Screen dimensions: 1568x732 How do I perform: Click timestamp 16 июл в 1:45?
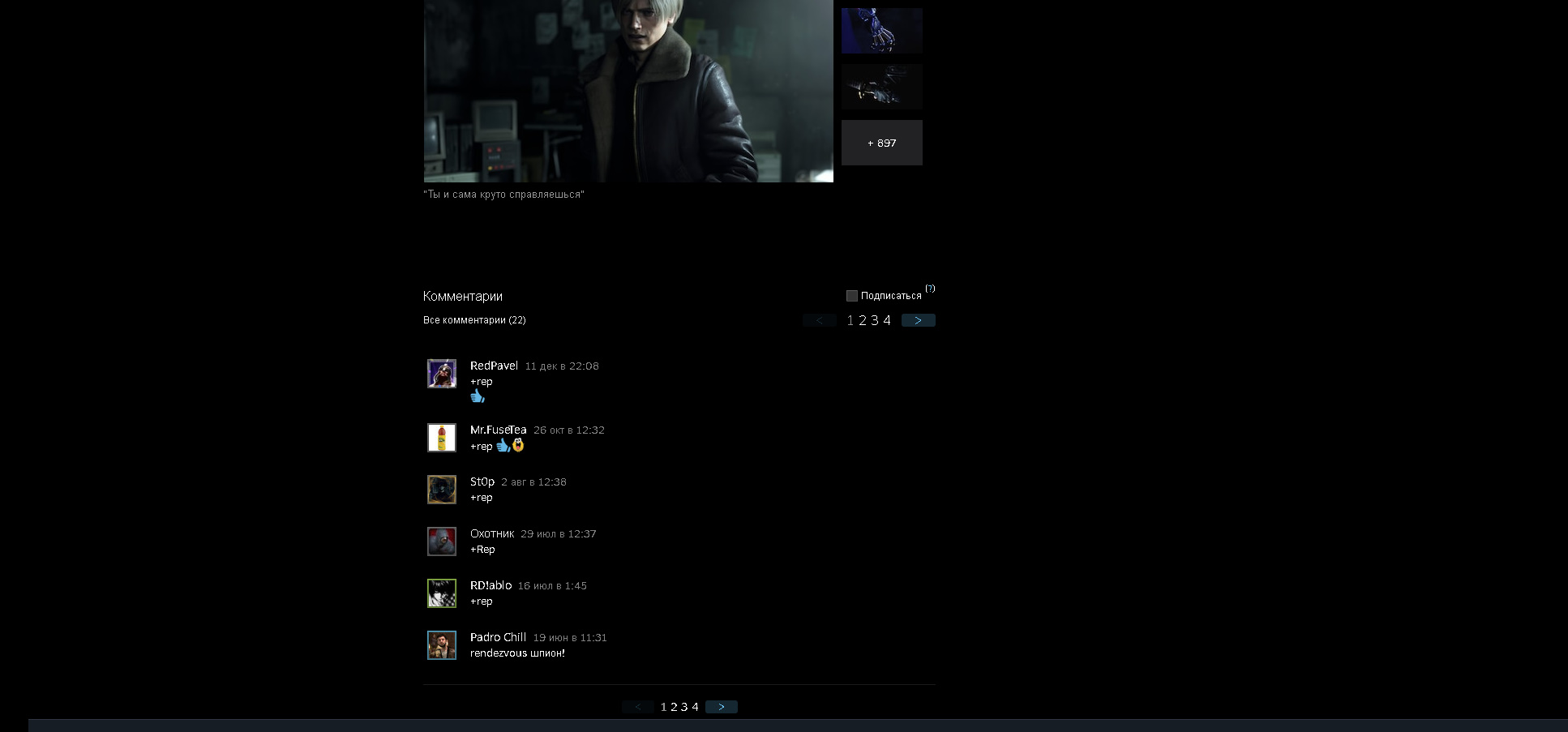click(552, 586)
